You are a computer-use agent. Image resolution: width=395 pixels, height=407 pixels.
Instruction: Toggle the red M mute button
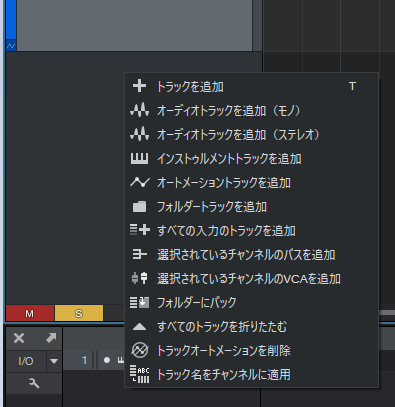pos(30,313)
